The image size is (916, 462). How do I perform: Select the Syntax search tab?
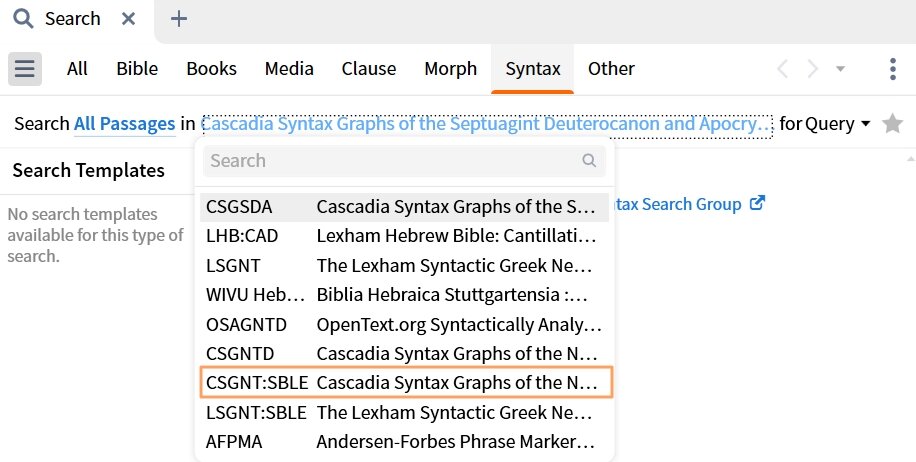click(533, 69)
